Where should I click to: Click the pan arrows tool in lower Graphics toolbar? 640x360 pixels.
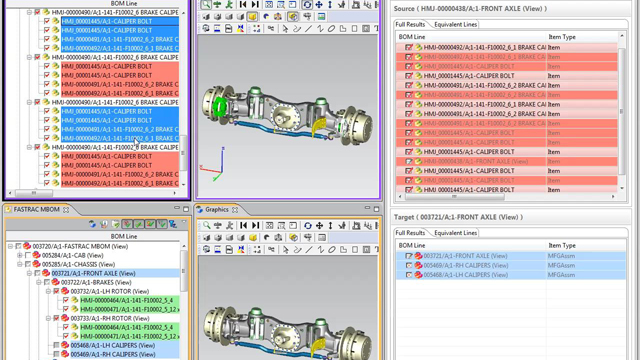click(x=319, y=225)
